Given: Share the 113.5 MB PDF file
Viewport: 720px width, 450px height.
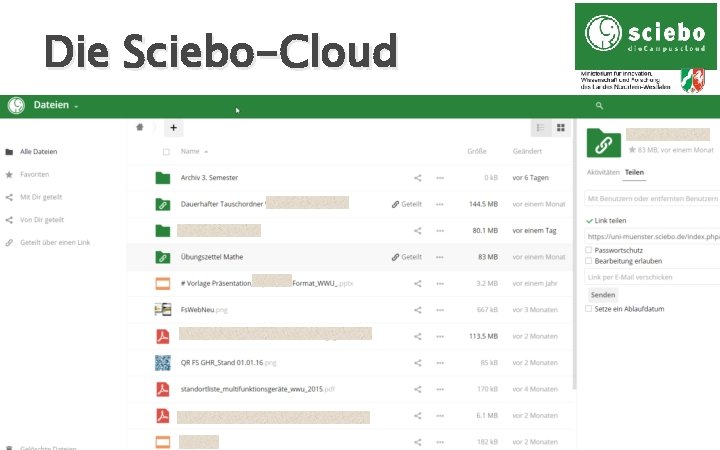Looking at the screenshot, I should 417,336.
